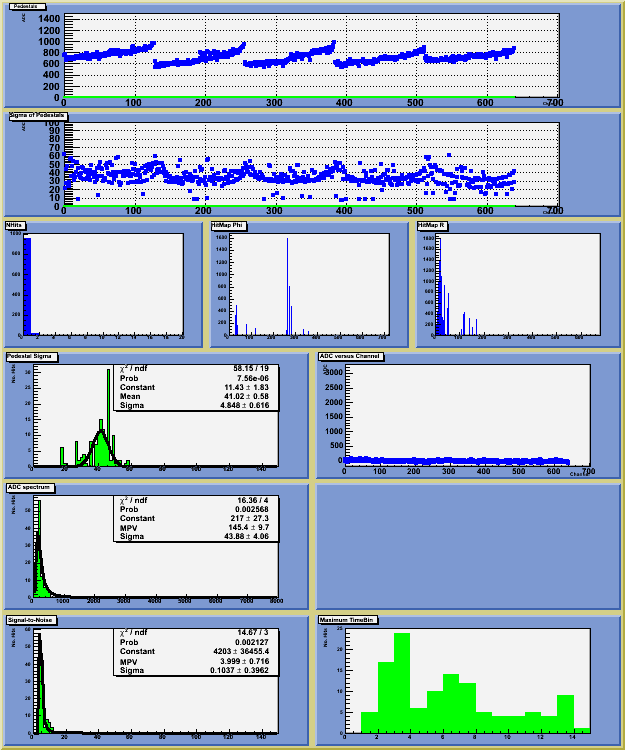Click the HitMap R title box
Image resolution: width=625 pixels, height=750 pixels.
coord(432,225)
